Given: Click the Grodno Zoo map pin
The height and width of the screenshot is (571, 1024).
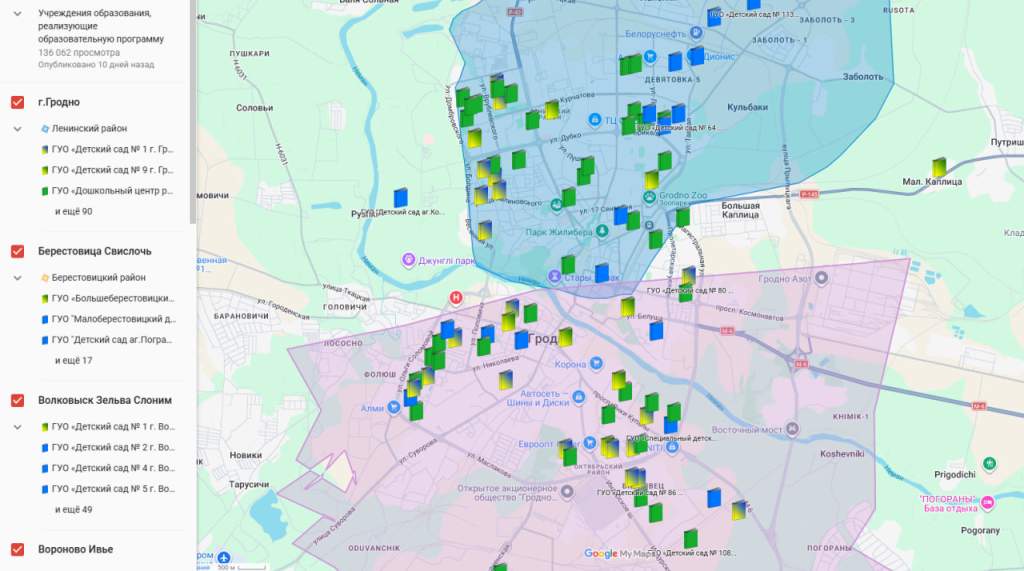Looking at the screenshot, I should 651,197.
